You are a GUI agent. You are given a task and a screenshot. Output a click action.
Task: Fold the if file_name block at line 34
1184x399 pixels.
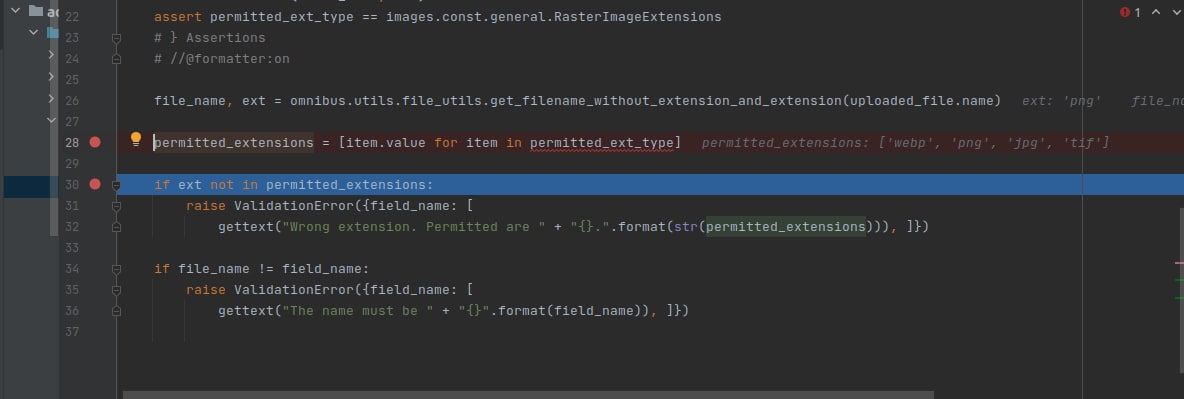116,268
